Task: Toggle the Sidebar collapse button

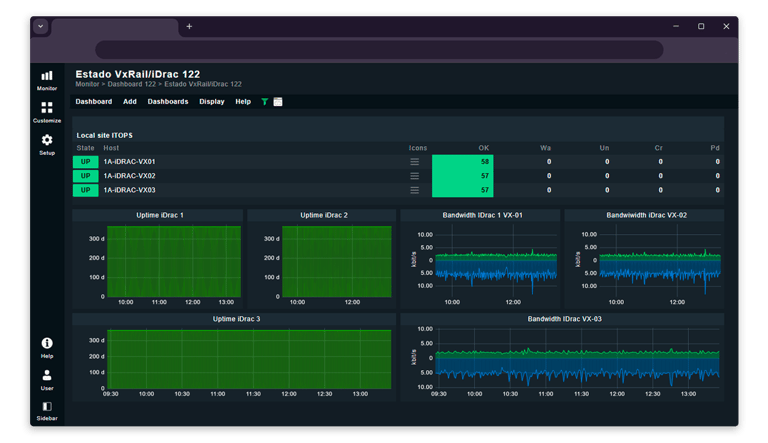Action: coord(47,410)
